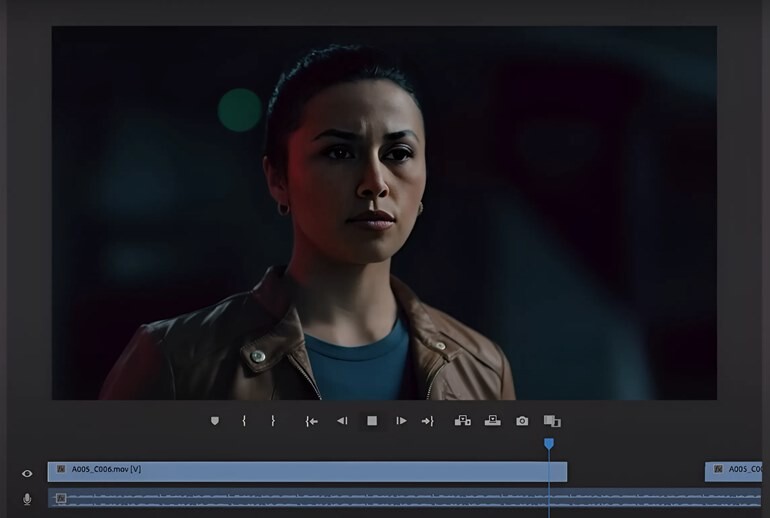Jump to the Out point
The width and height of the screenshot is (770, 518).
(x=427, y=421)
